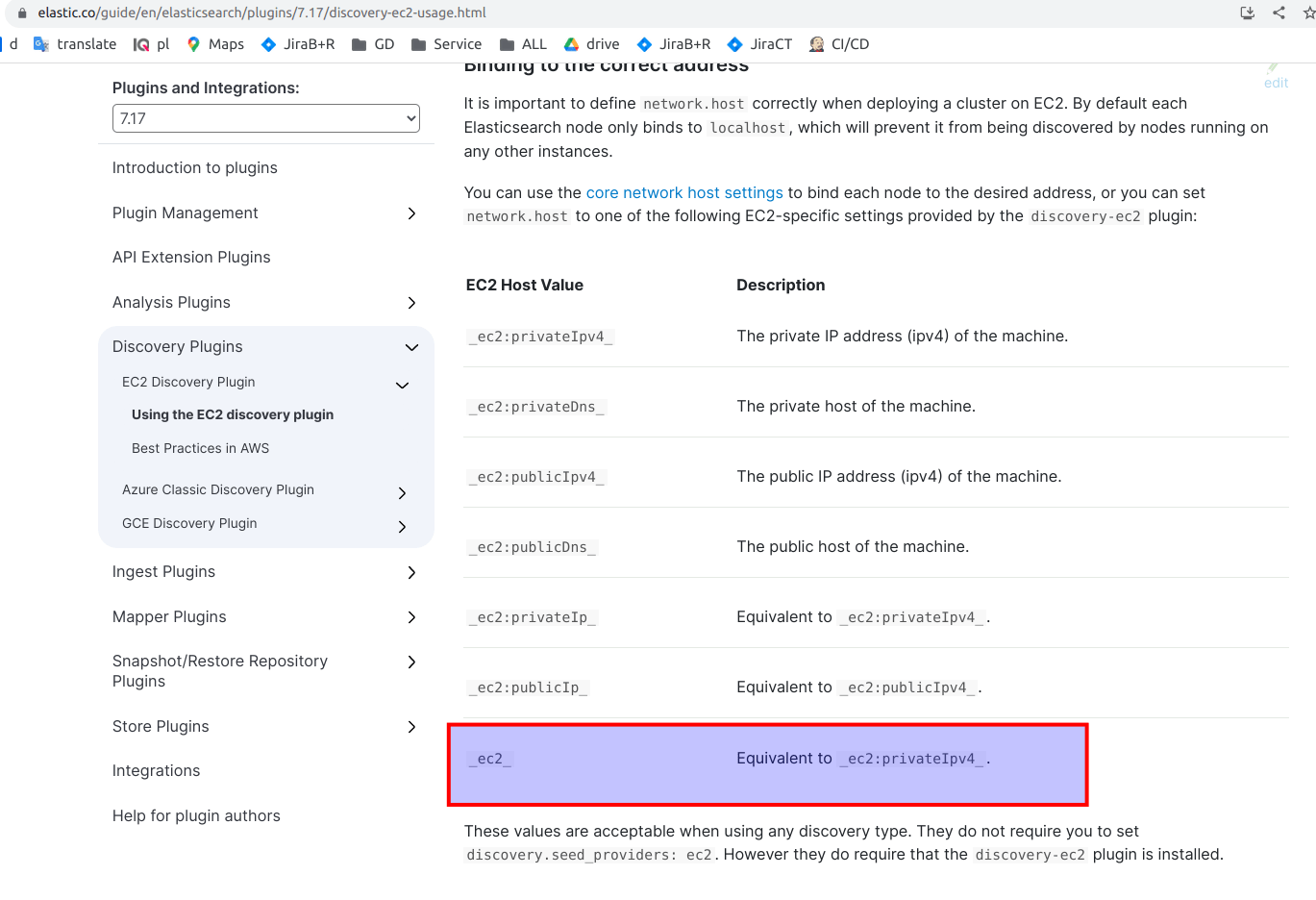Image resolution: width=1316 pixels, height=900 pixels.
Task: Expand the Plugin Management chevron
Action: 411,213
